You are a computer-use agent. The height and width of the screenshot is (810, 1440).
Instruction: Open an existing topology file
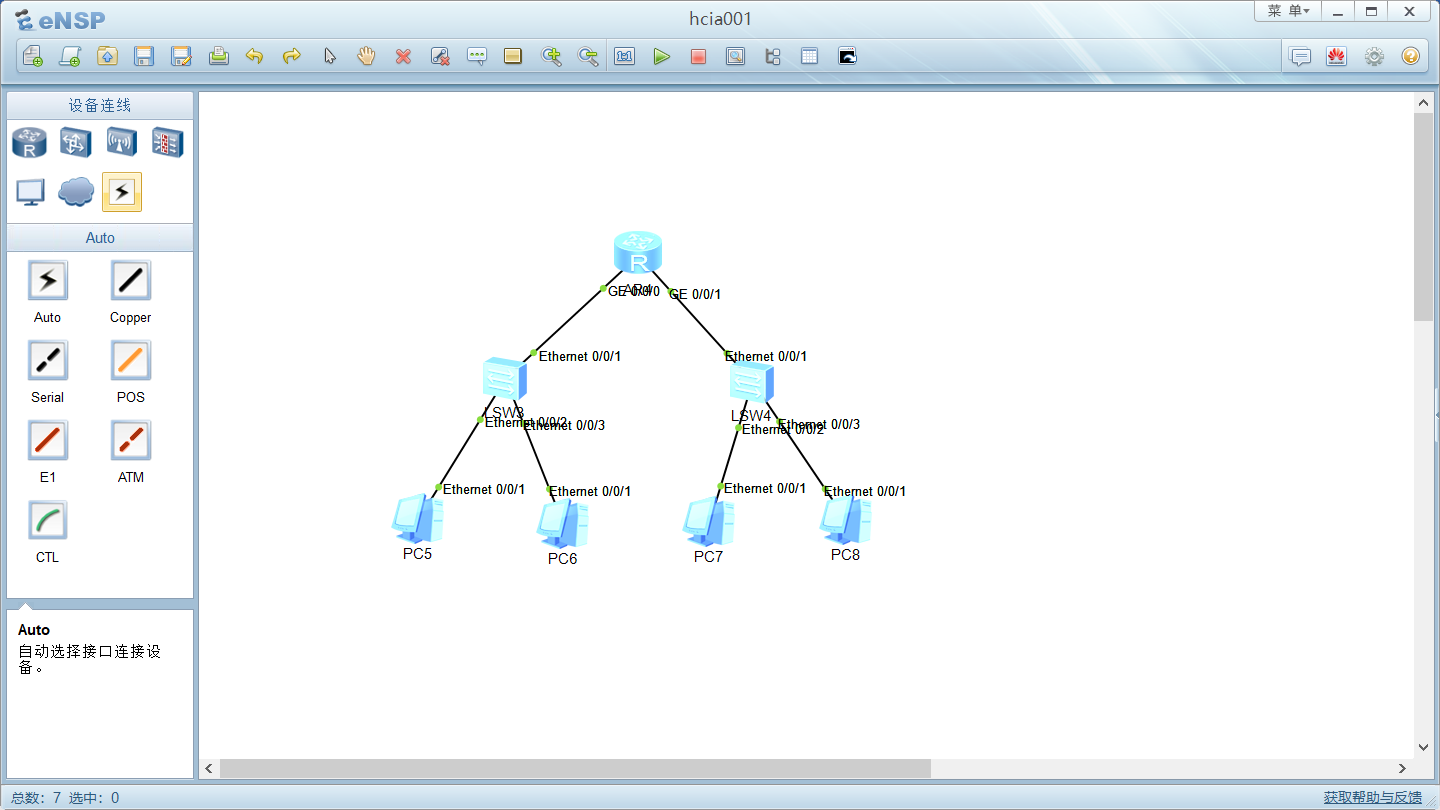click(107, 57)
